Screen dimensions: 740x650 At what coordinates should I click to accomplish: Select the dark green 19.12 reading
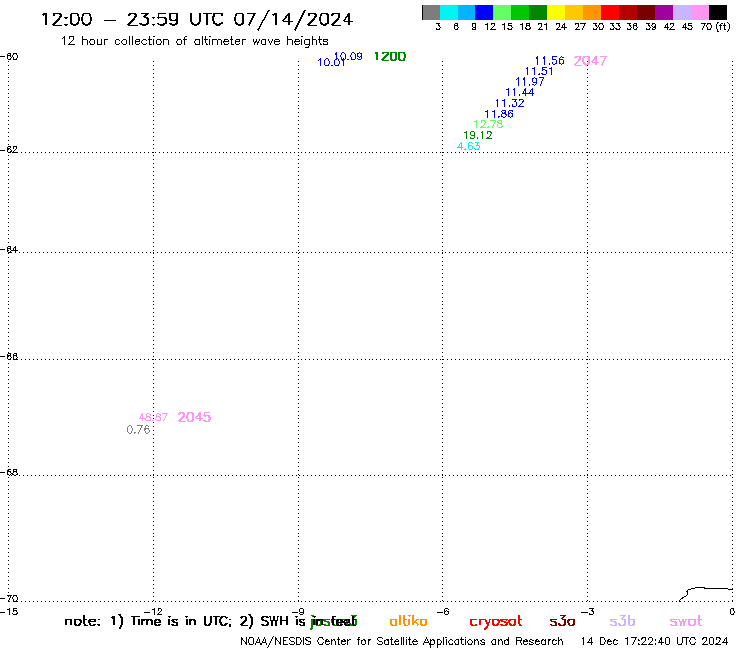point(478,135)
